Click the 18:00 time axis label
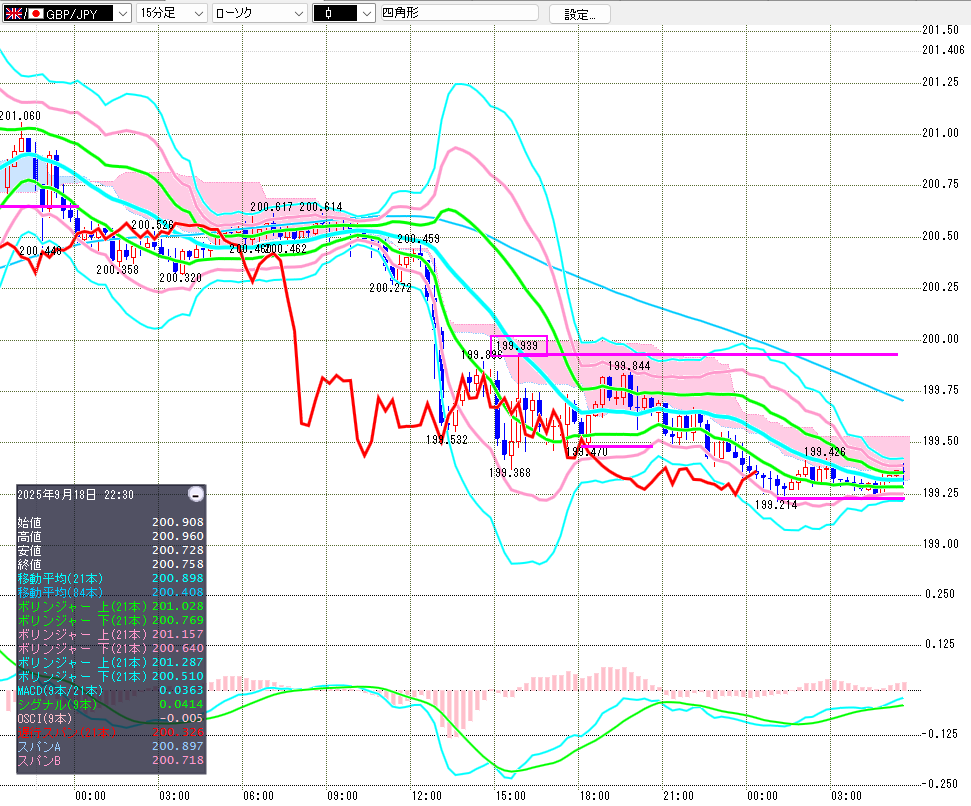This screenshot has width=971, height=806. tap(595, 795)
